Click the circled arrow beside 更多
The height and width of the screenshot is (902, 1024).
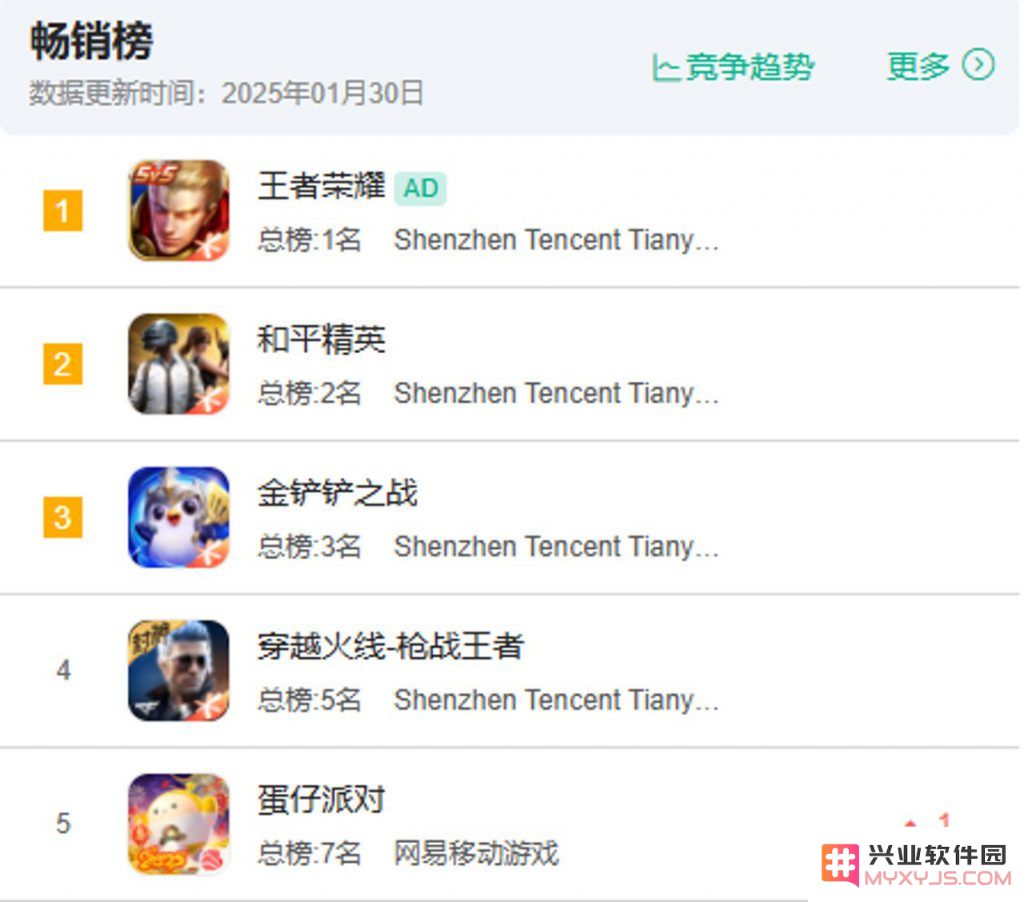pyautogui.click(x=978, y=65)
